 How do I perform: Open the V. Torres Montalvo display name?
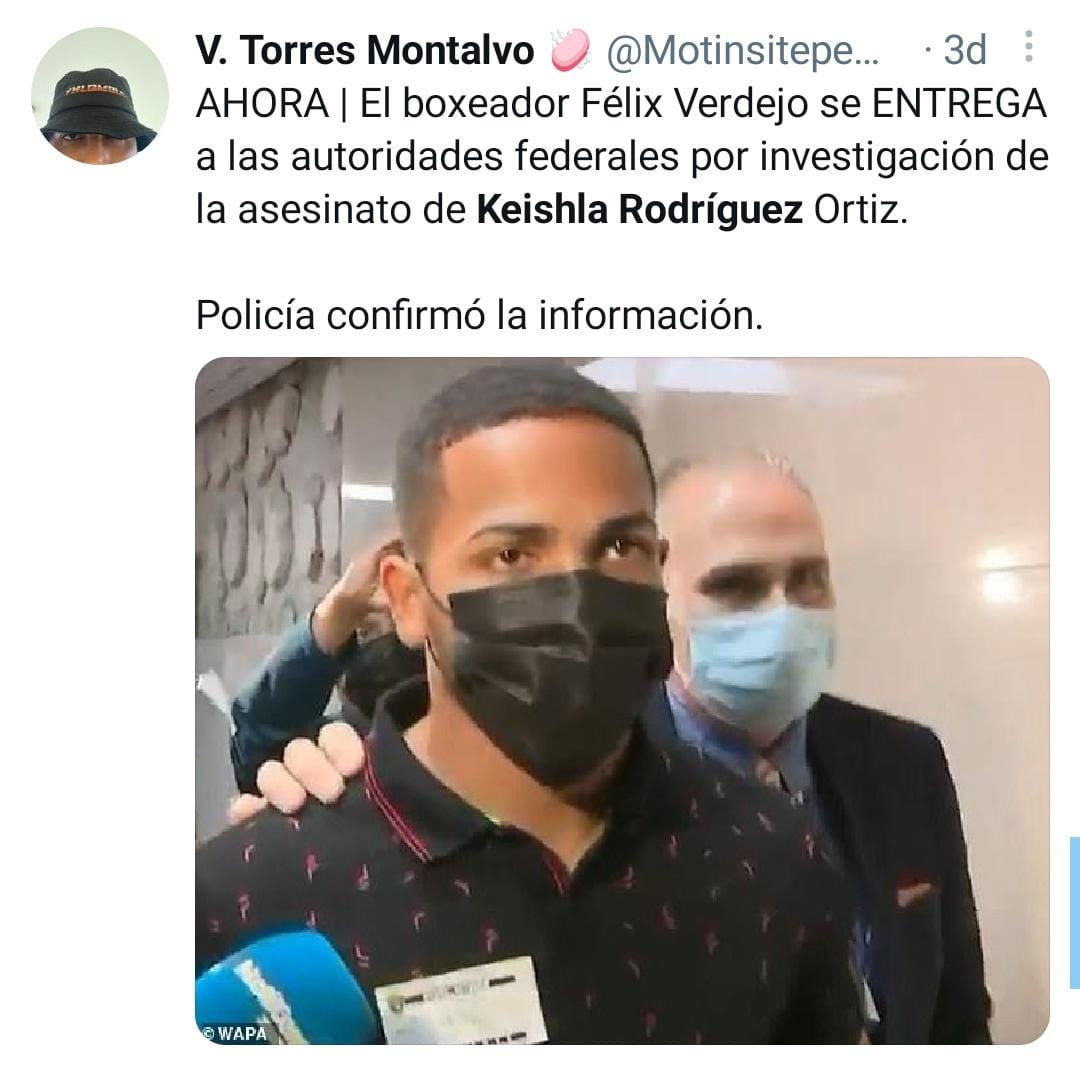click(x=365, y=50)
